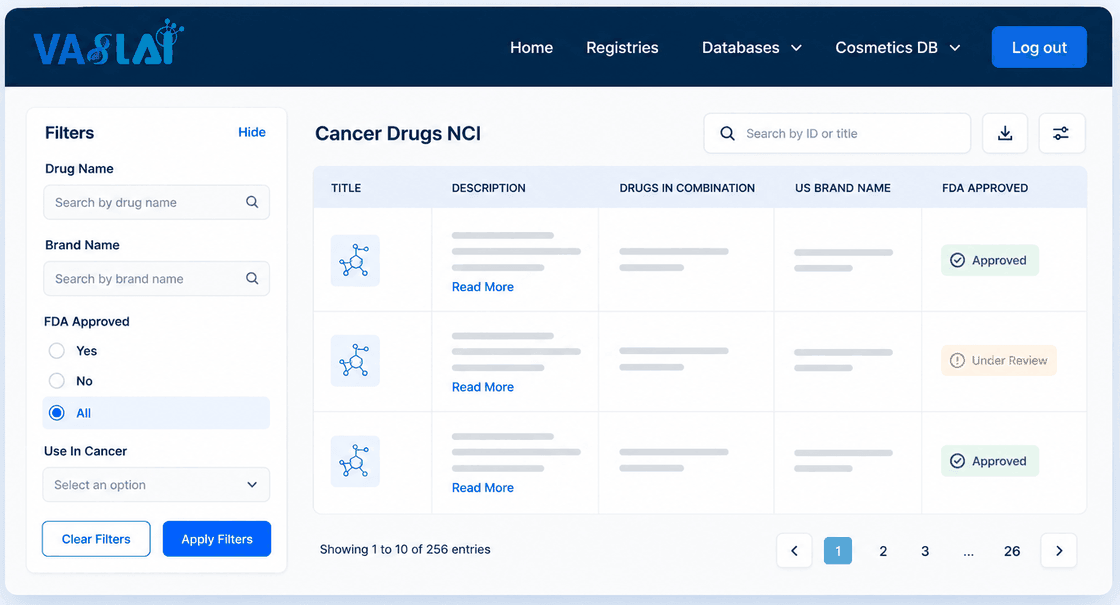1120x605 pixels.
Task: Click magnifier icon in Drug Name field
Action: [252, 202]
